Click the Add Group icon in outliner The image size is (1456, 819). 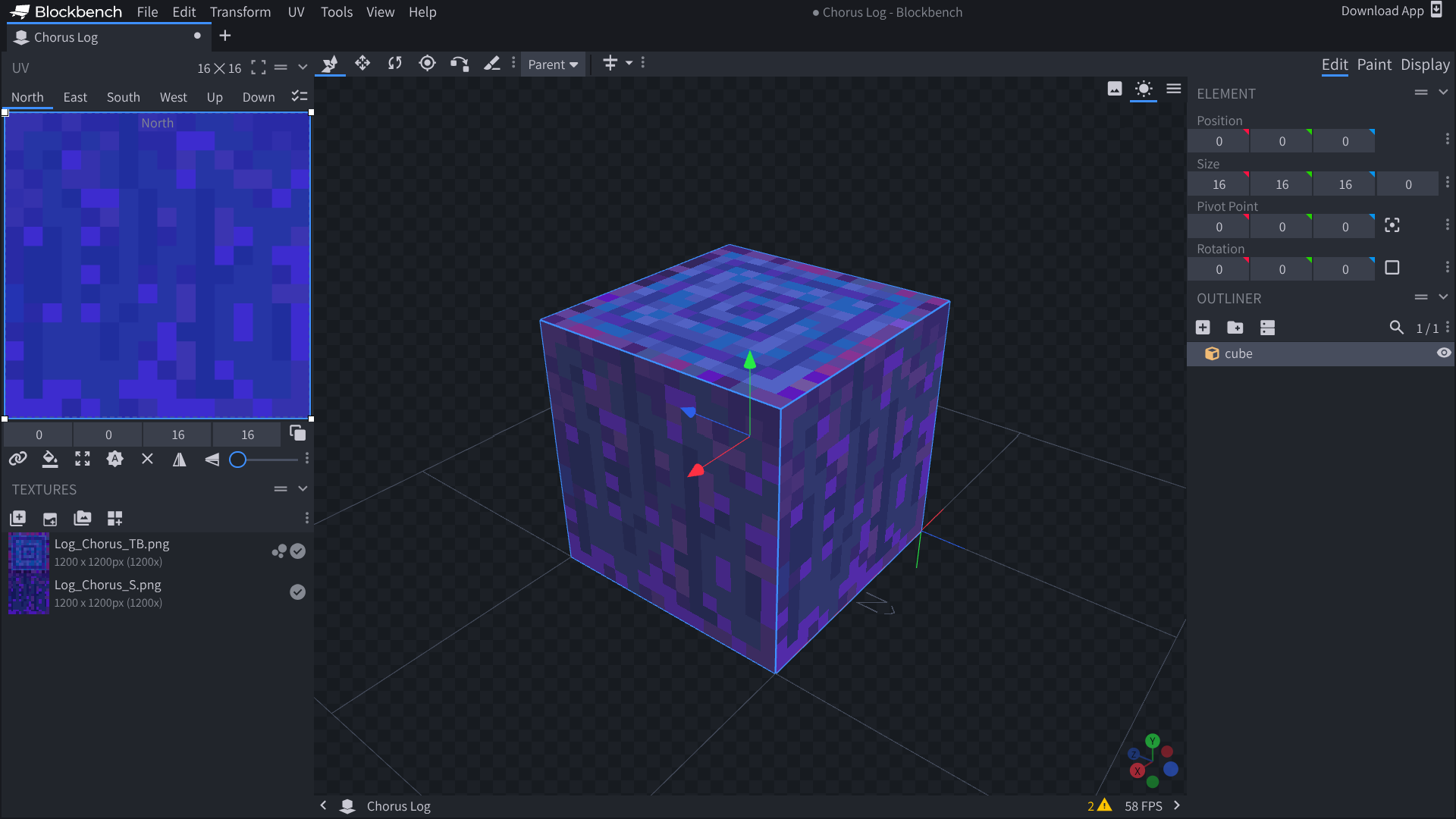[x=1235, y=328]
